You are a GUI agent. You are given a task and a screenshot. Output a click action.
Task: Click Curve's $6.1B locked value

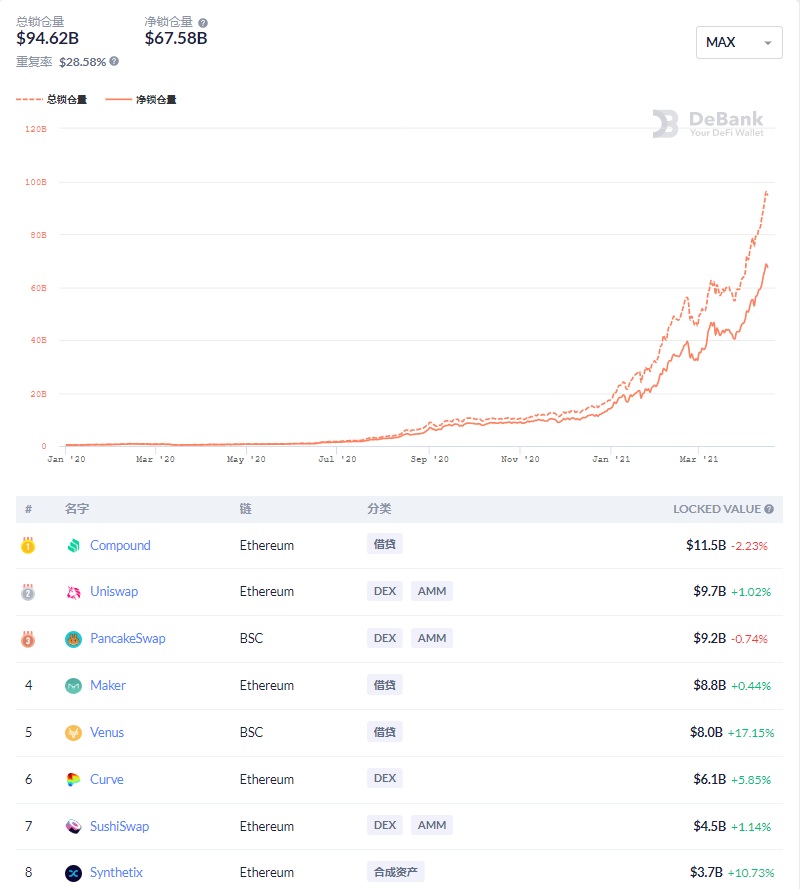click(709, 780)
